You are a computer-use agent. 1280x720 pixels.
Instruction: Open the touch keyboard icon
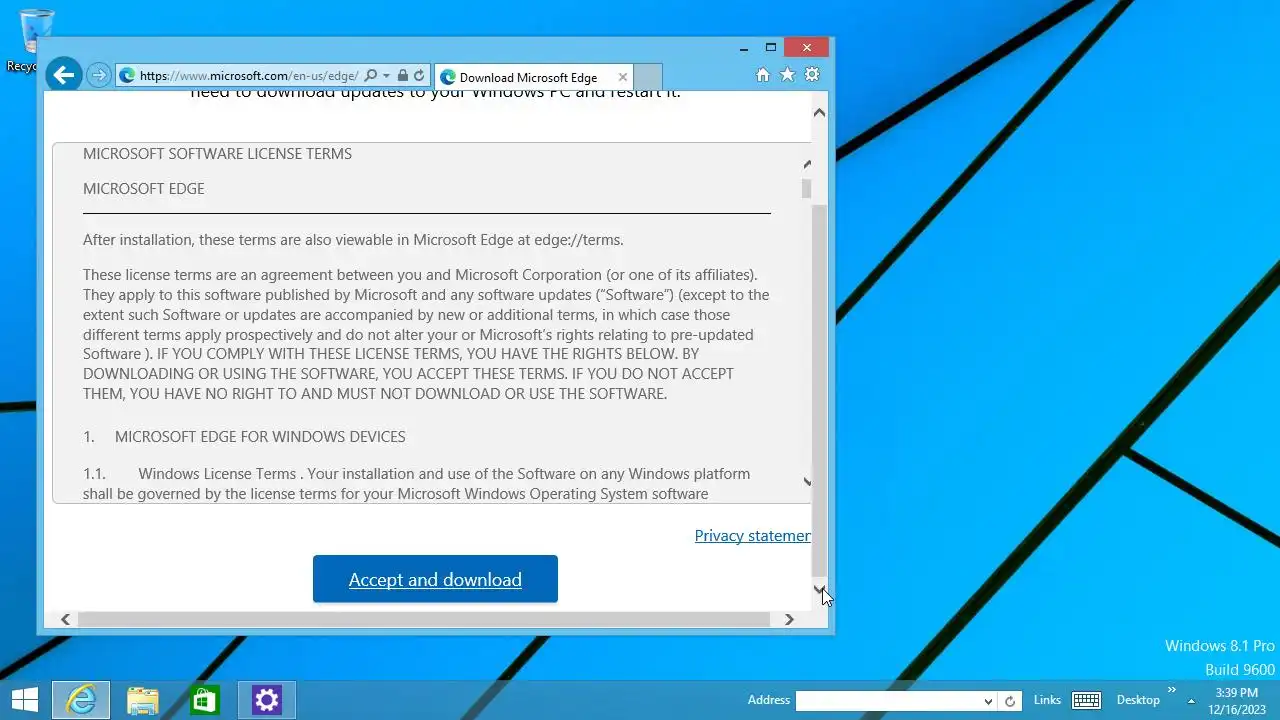(x=1086, y=700)
